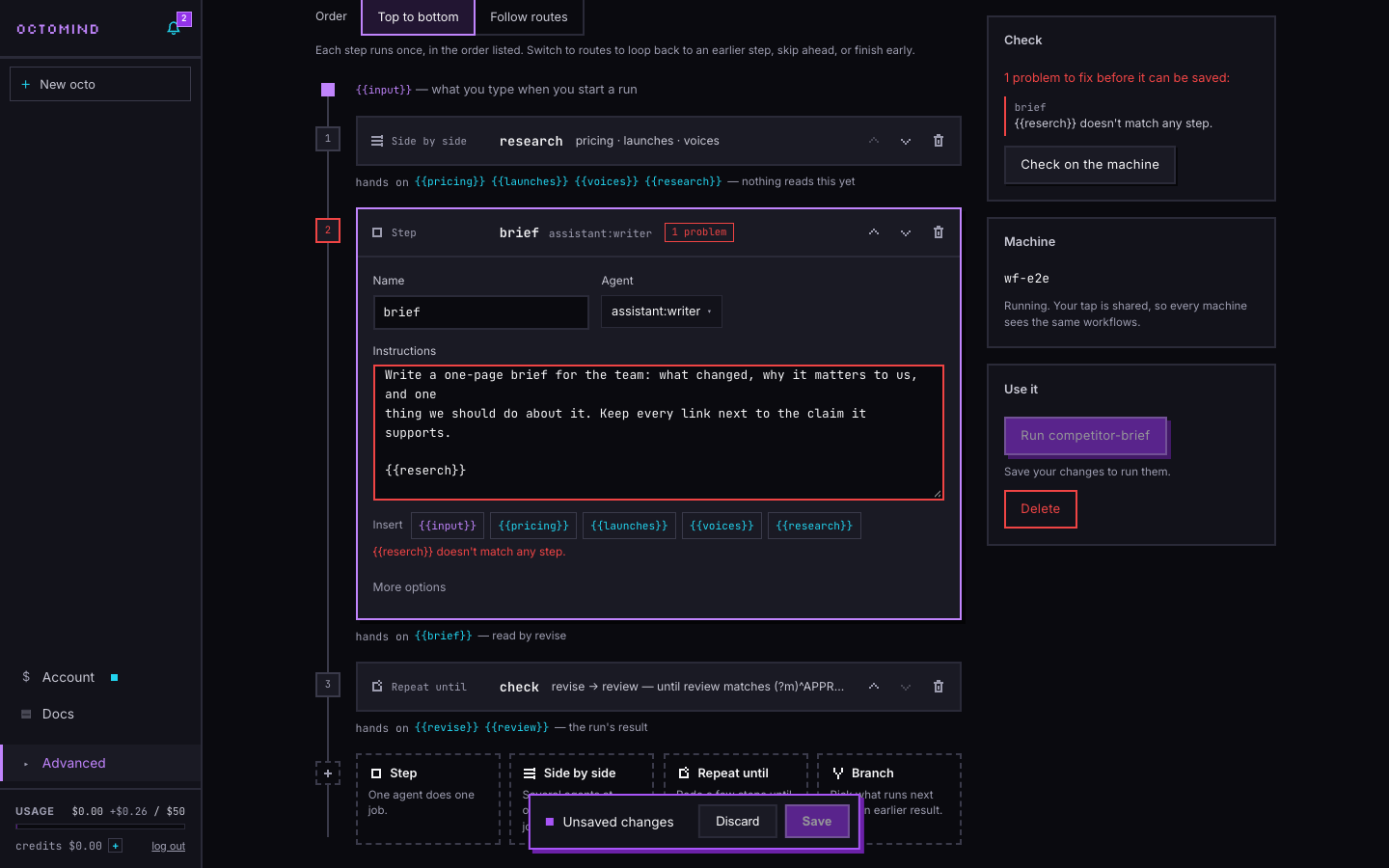Expand the research side by side row
Screen dimensions: 1389x868
pos(659,141)
